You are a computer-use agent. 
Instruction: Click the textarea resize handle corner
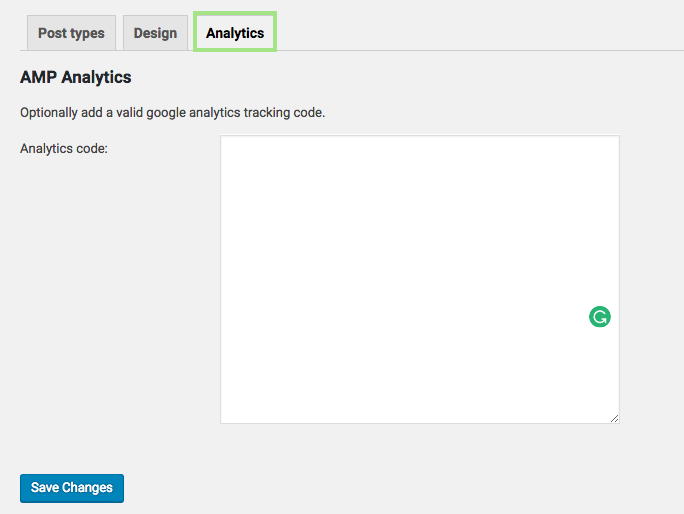[x=614, y=418]
